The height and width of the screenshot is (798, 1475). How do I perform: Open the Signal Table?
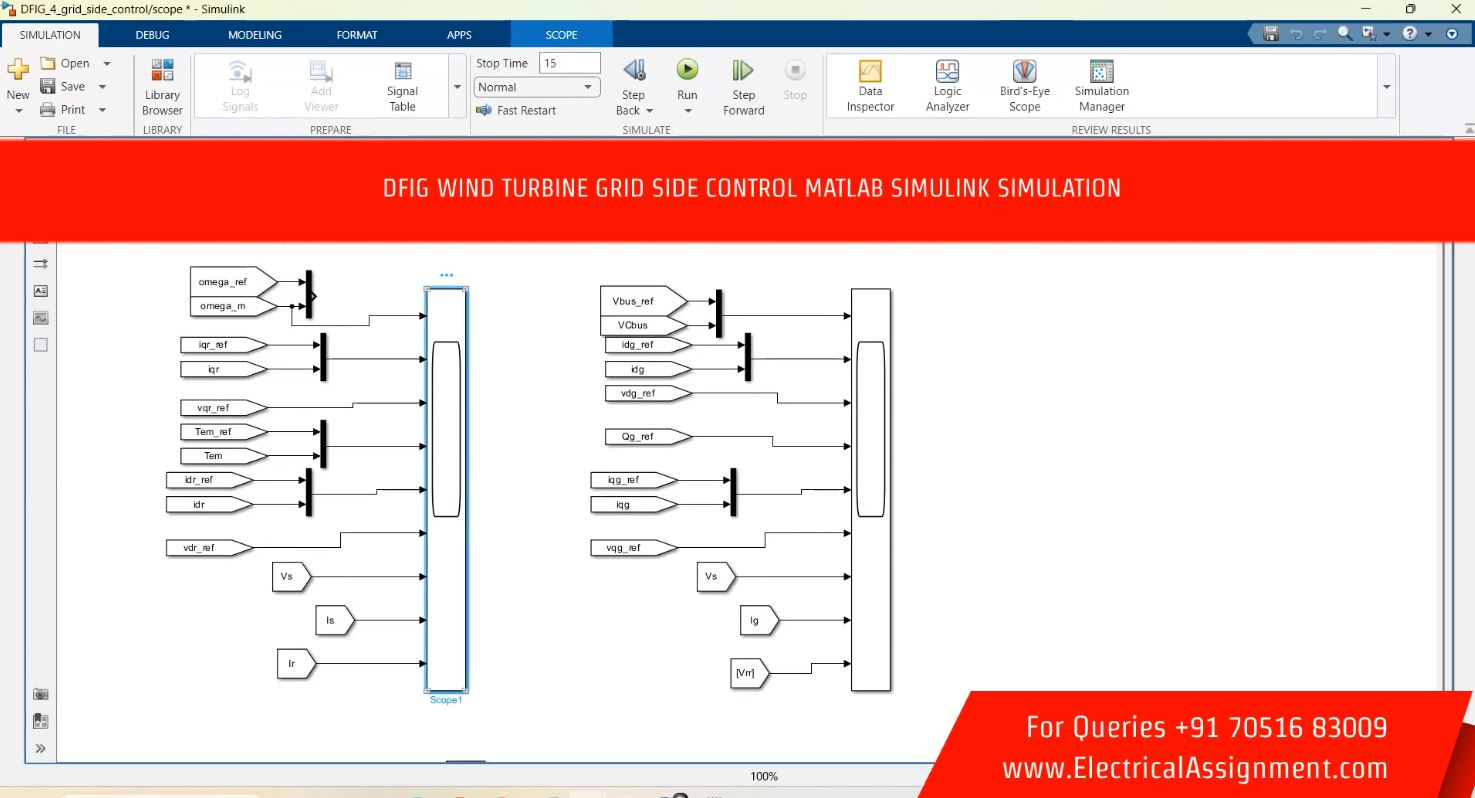point(402,86)
